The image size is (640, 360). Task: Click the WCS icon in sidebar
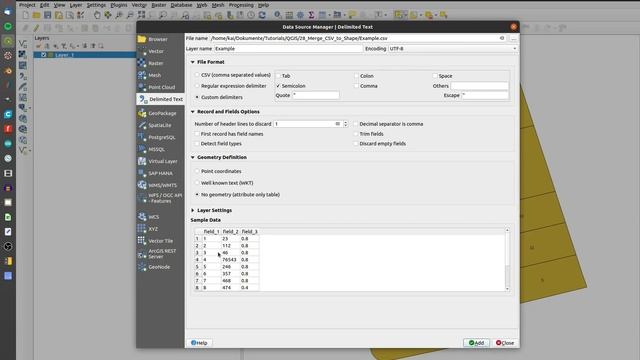point(142,217)
